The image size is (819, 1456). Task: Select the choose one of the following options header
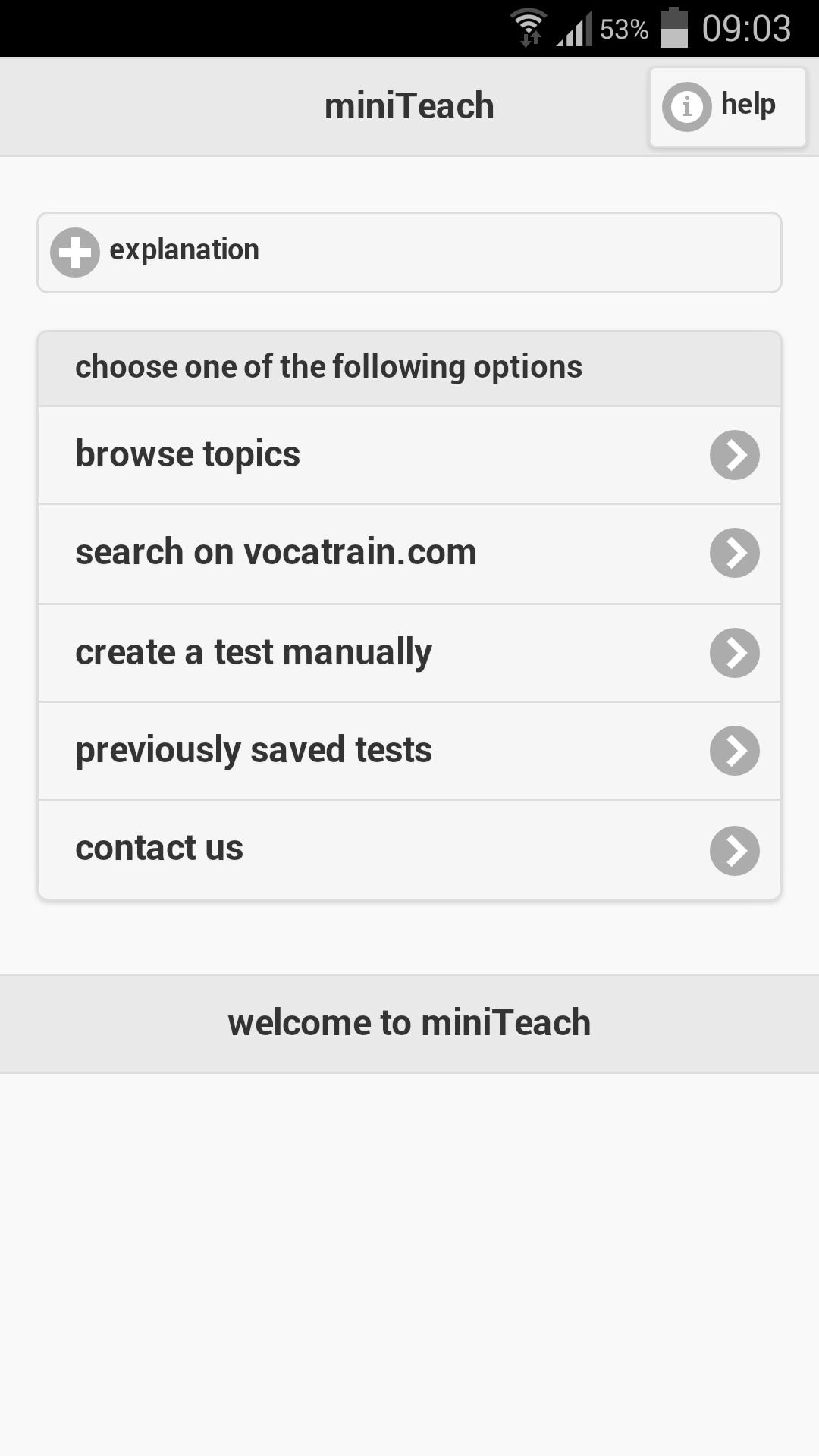pos(328,366)
